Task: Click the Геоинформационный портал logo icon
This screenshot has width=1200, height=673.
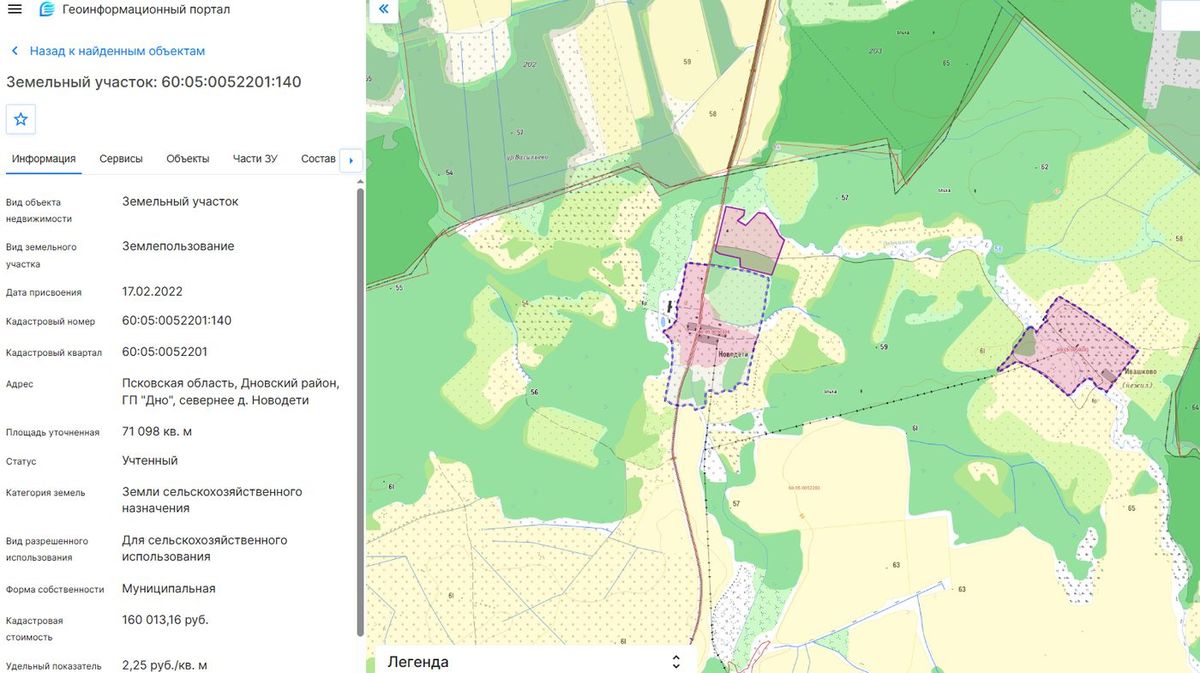Action: (46, 10)
